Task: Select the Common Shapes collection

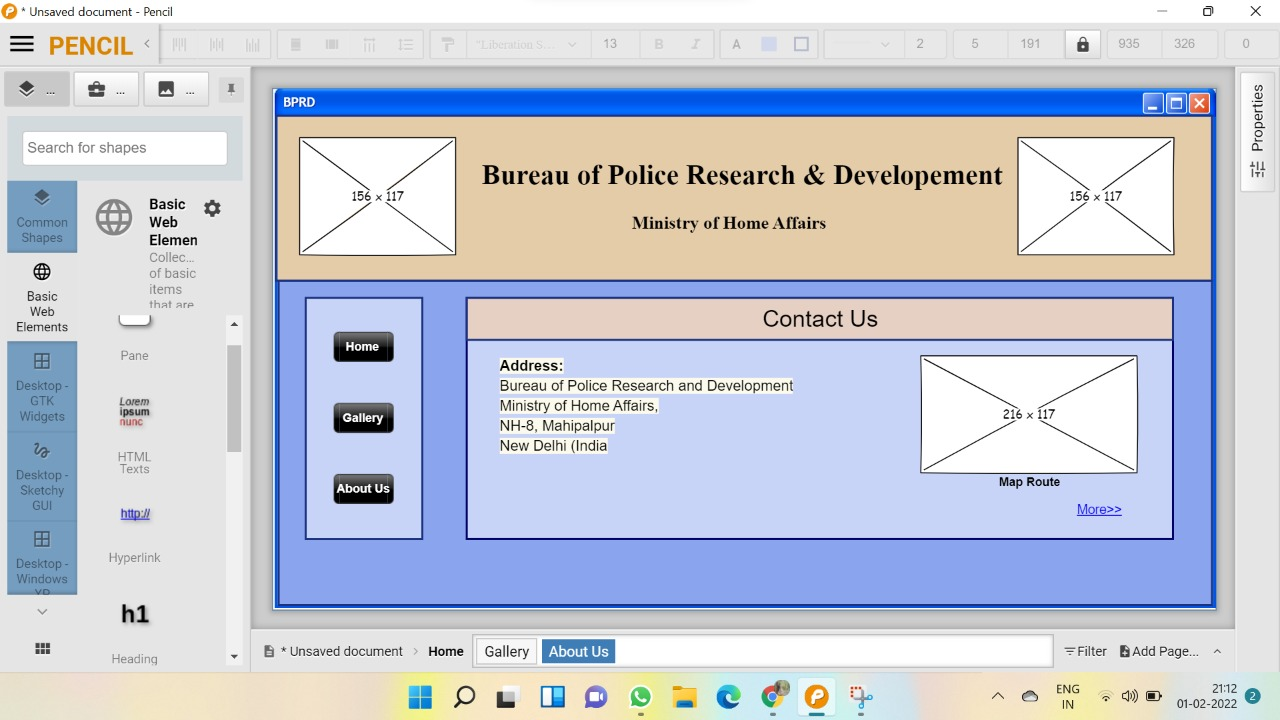Action: point(42,217)
